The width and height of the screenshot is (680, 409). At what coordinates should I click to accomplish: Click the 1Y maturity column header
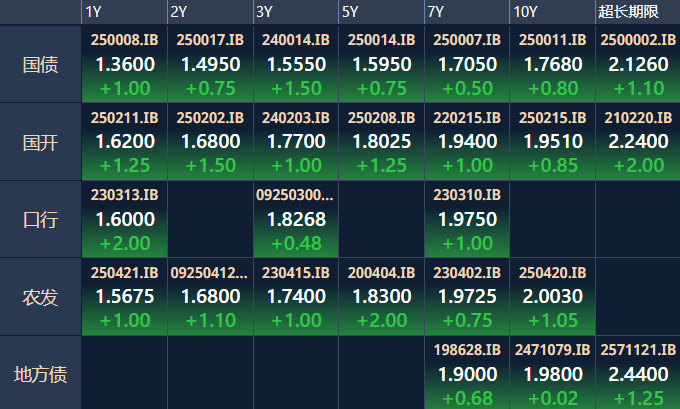93,12
